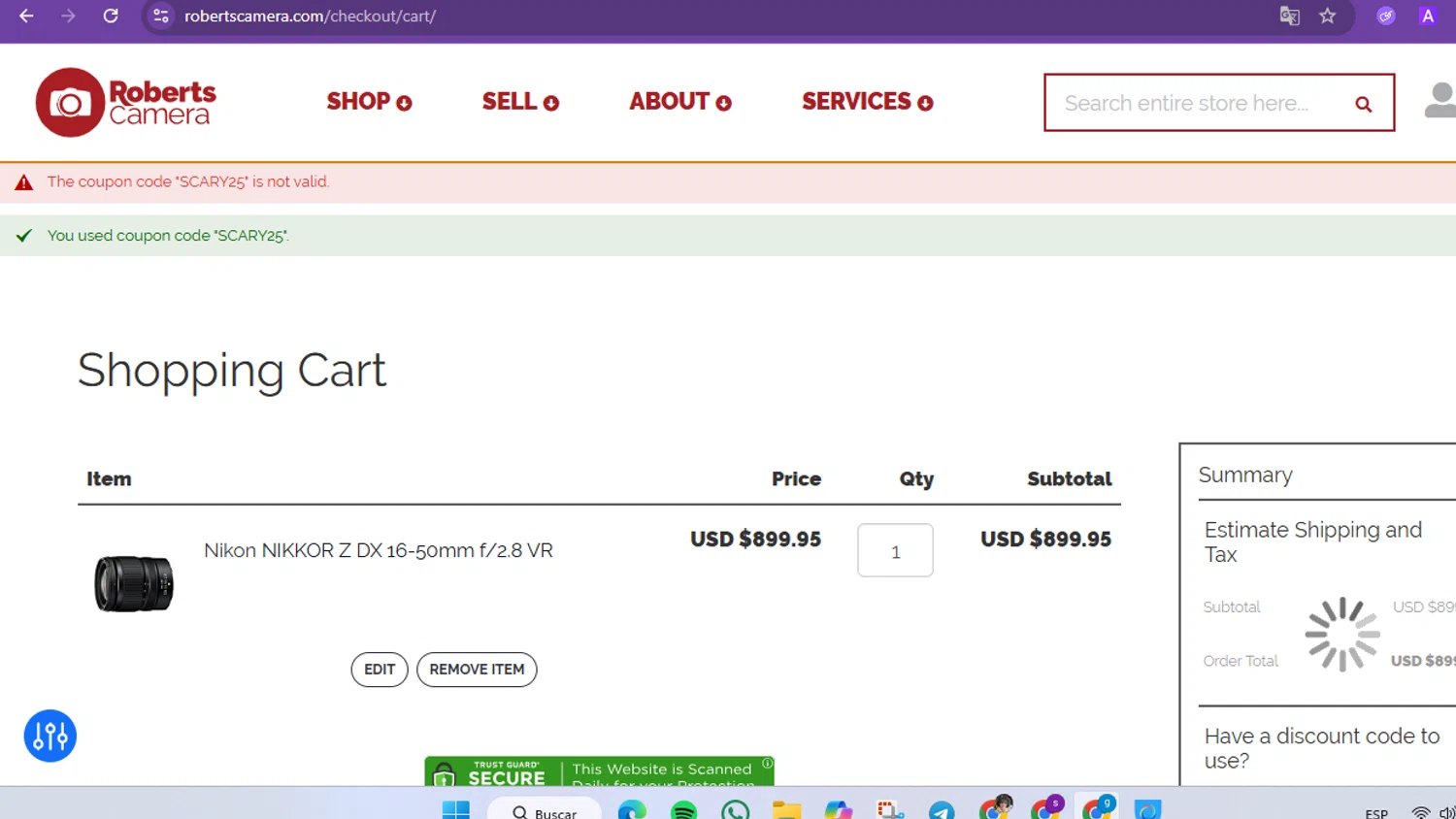
Task: Open the purple browser extension icon
Action: coord(1386,16)
